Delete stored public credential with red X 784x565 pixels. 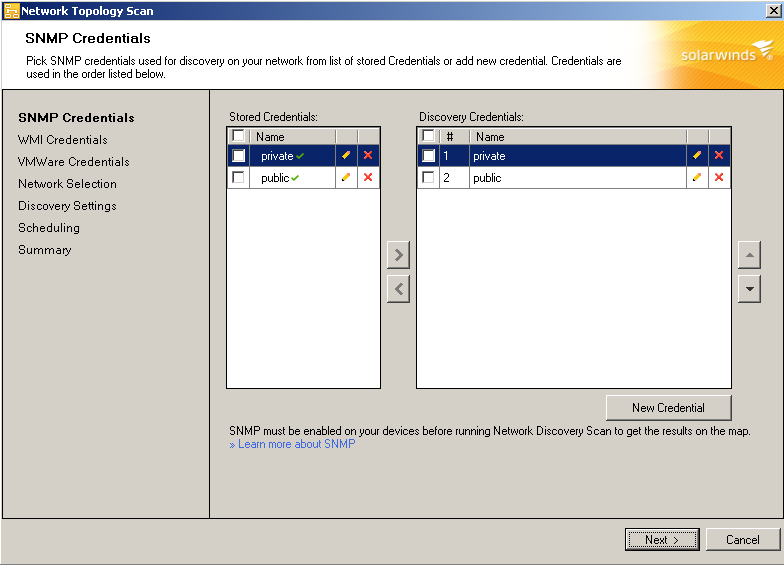pos(368,178)
